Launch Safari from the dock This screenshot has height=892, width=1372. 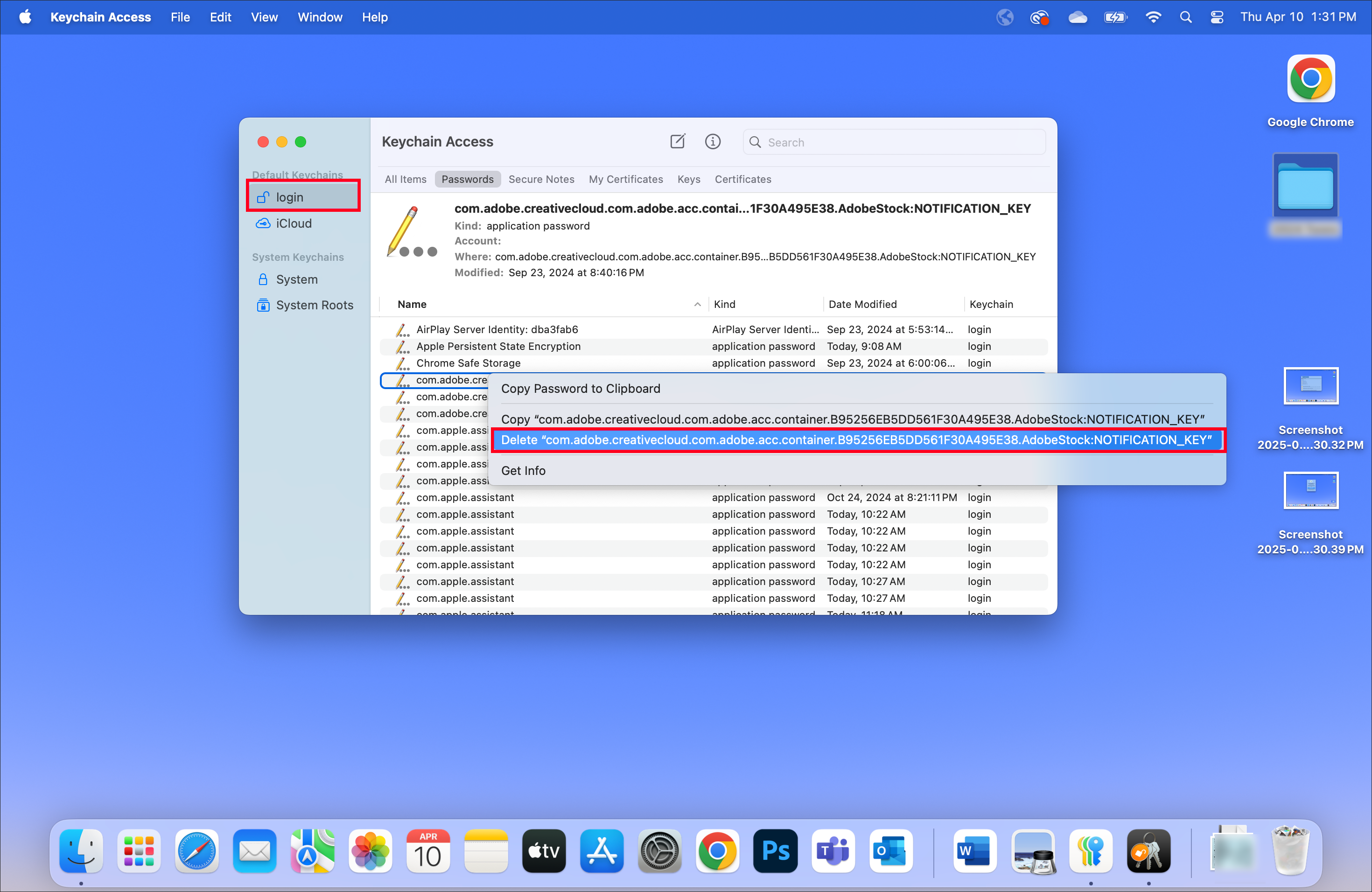[196, 850]
